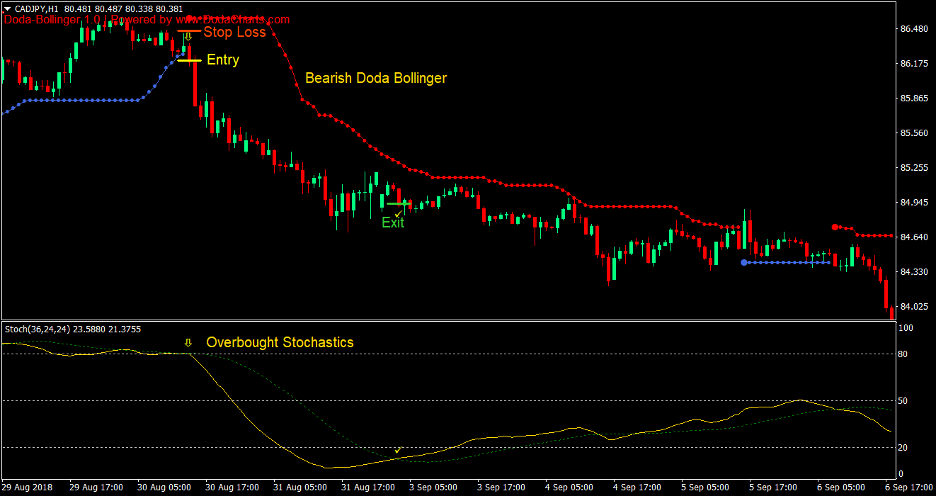This screenshot has height=496, width=936.
Task: Select the yellow Entry line
Action: click(x=190, y=60)
